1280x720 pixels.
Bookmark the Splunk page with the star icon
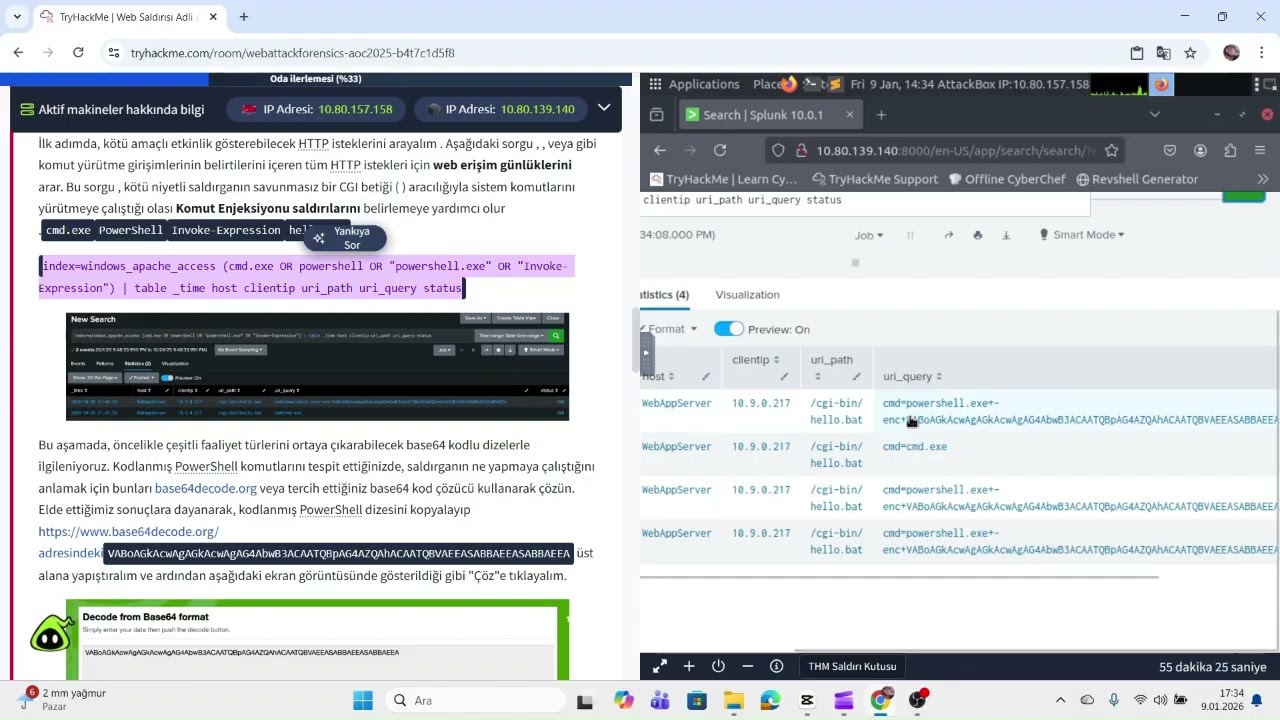(x=1111, y=150)
